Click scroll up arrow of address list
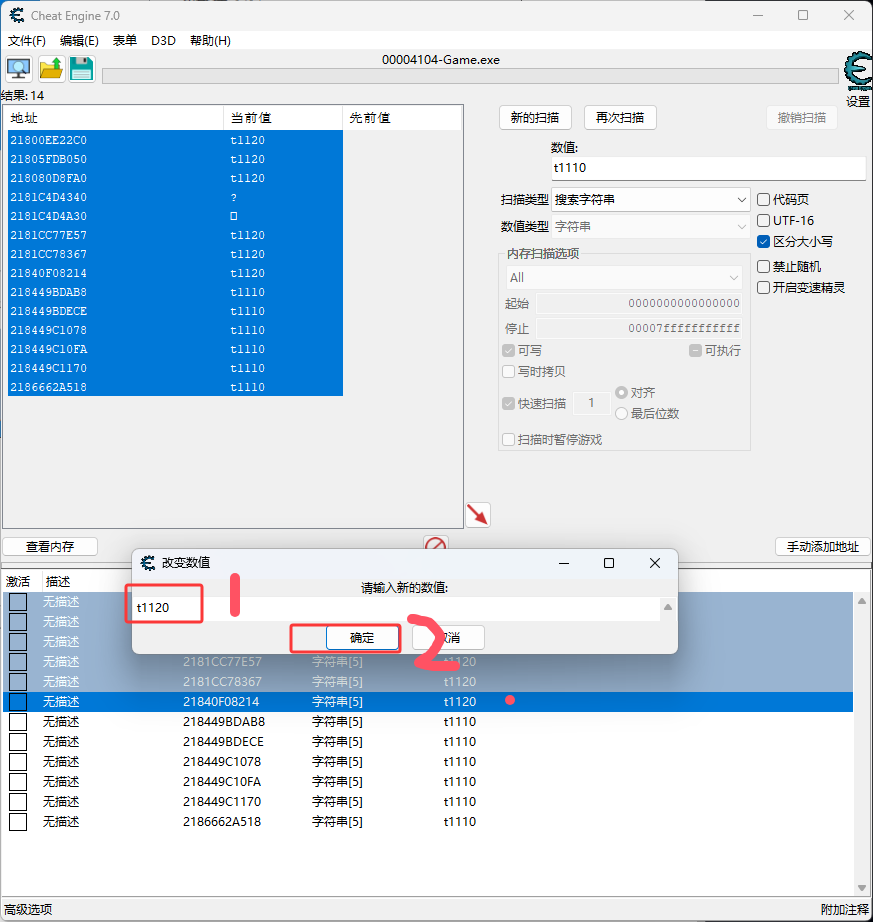Viewport: 873px width, 922px height. pos(862,601)
